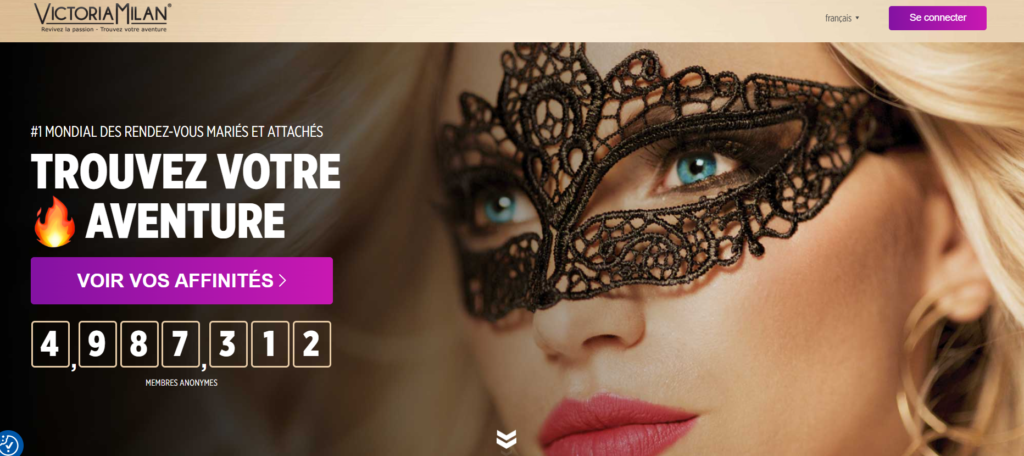The width and height of the screenshot is (1024, 456).
Task: Open the cookie consent icon in the corner
Action: coord(8,444)
